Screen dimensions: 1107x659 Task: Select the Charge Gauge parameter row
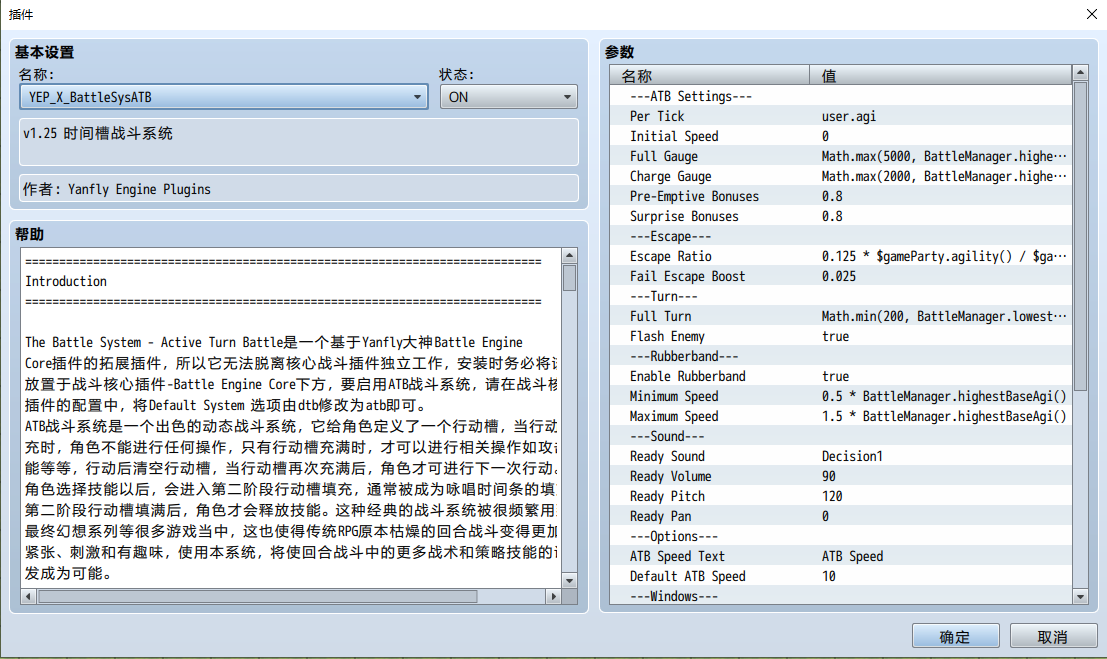tap(841, 176)
